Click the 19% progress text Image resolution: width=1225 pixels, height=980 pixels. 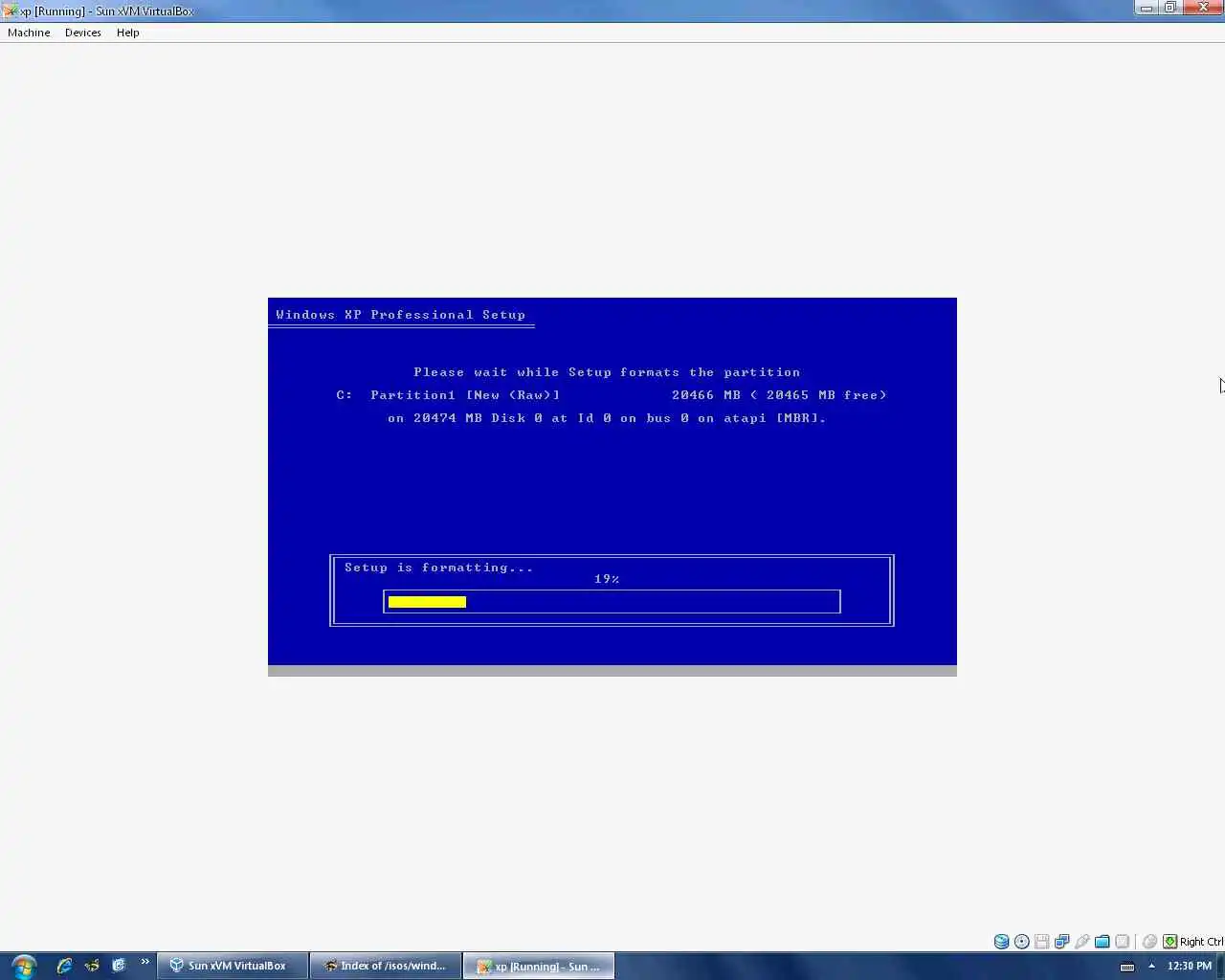click(607, 579)
